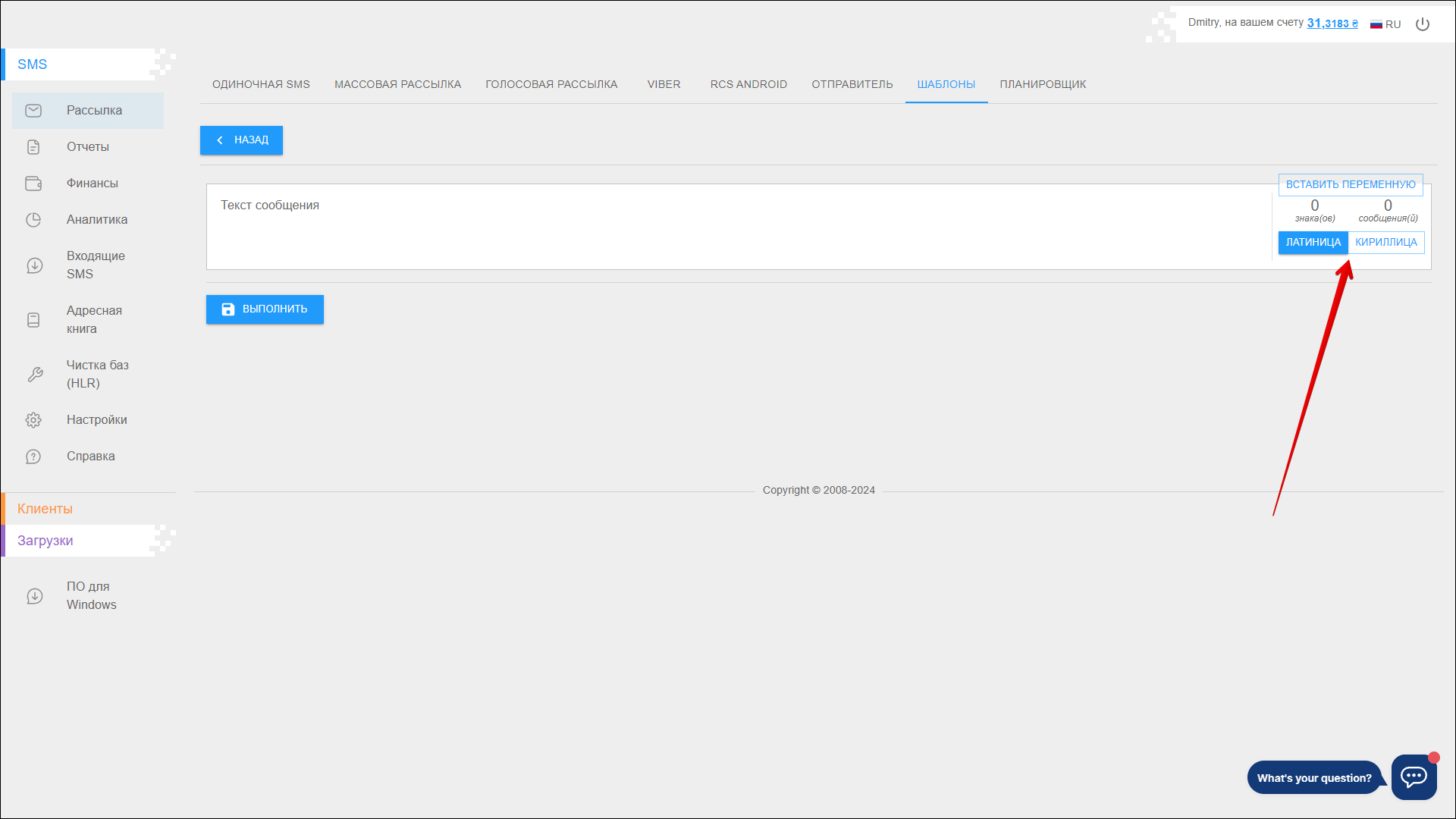Click the Отчеты document icon

(33, 147)
